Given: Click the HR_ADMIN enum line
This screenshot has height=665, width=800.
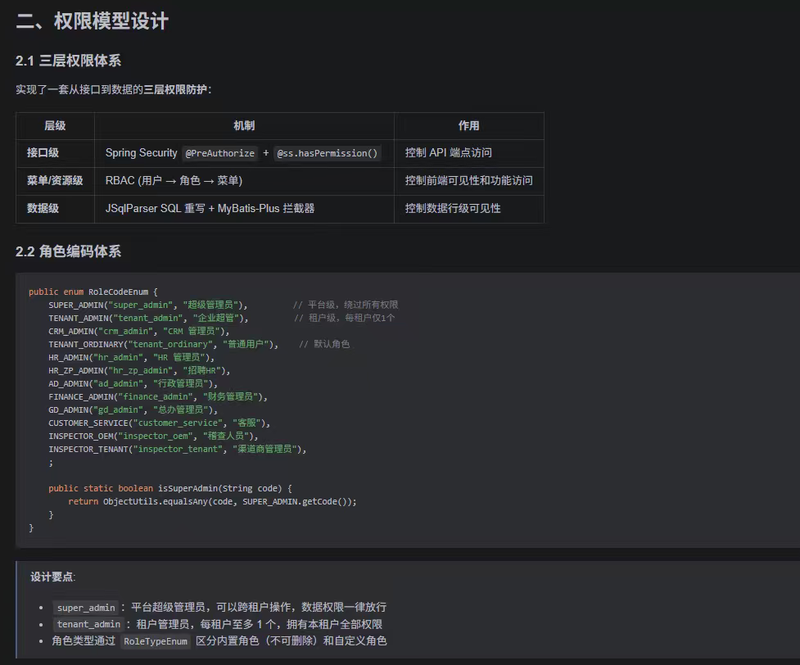Looking at the screenshot, I should point(132,357).
